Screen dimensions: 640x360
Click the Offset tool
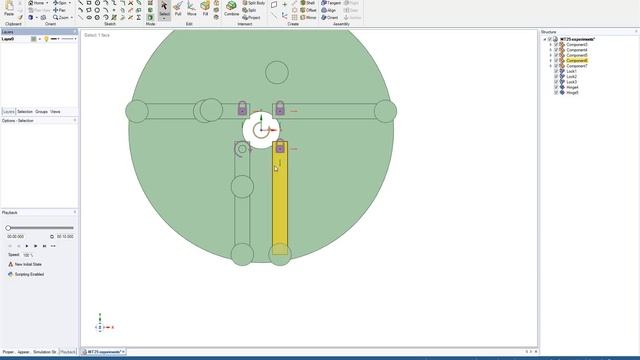click(308, 10)
